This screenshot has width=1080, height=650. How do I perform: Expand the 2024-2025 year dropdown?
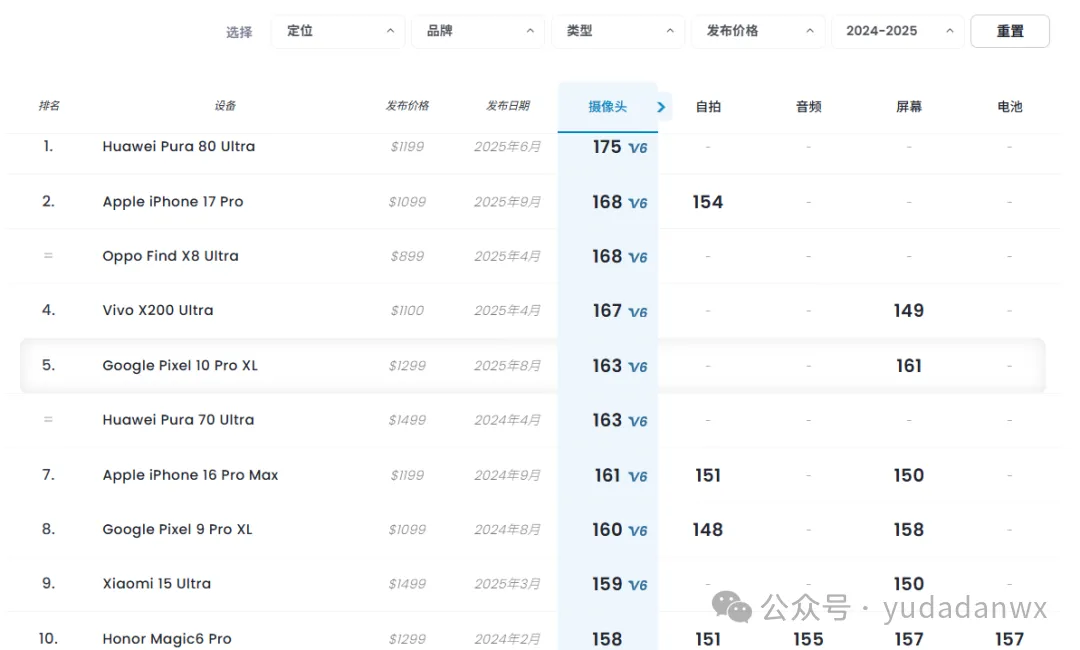point(898,31)
